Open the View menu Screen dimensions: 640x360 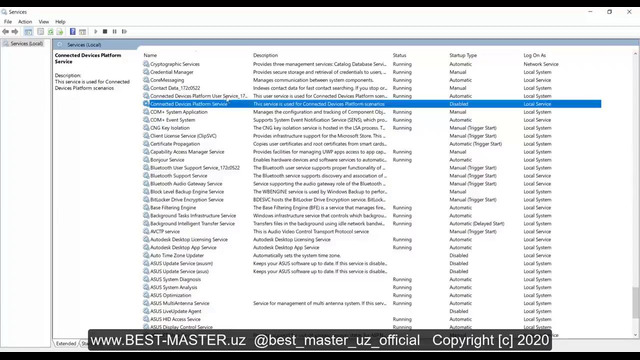click(x=44, y=22)
